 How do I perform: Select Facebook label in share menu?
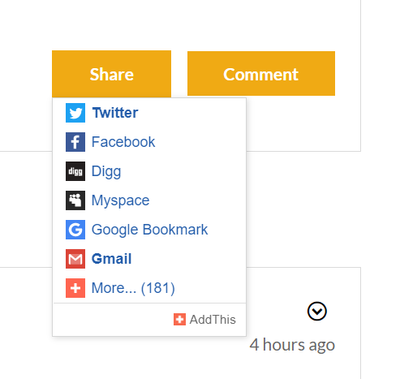(x=123, y=142)
